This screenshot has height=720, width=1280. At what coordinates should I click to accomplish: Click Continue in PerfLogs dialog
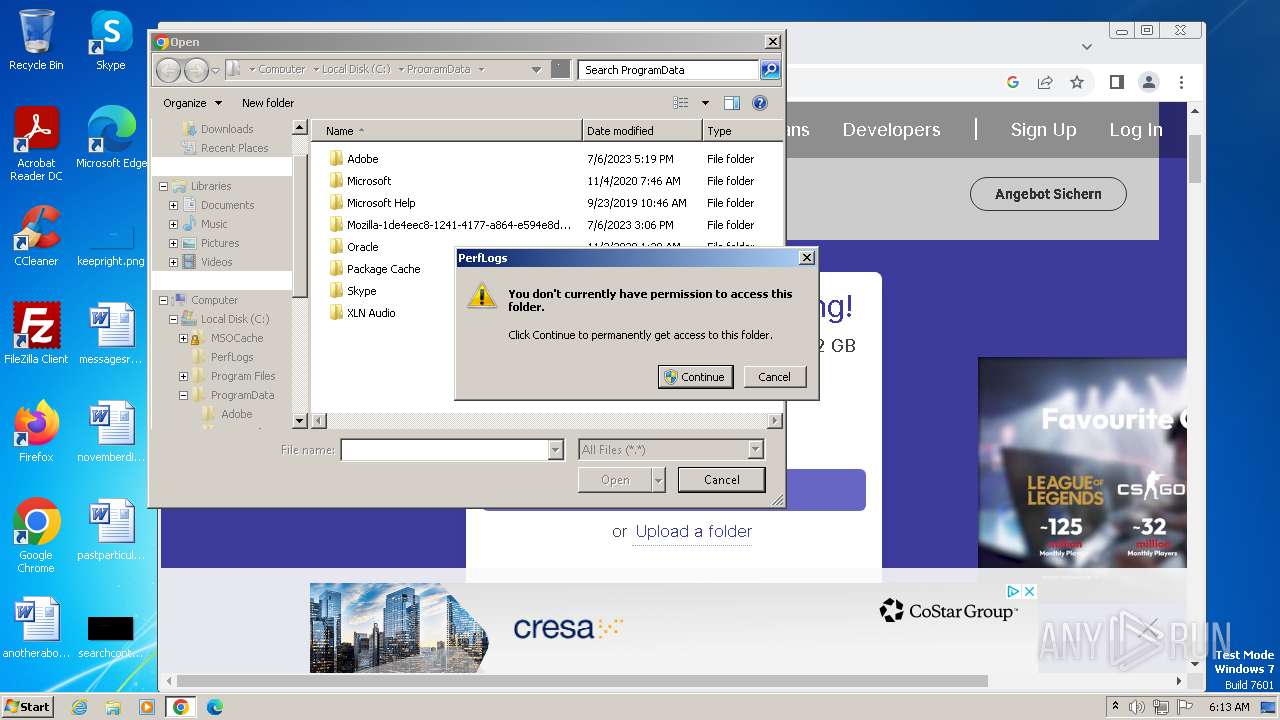tap(695, 377)
